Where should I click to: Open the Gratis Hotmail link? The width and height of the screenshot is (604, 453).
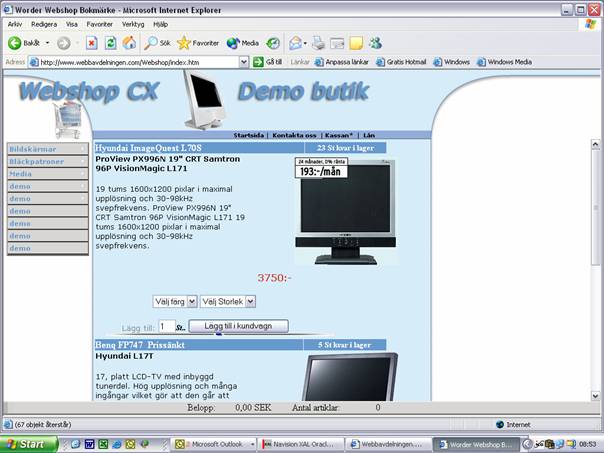tap(401, 62)
